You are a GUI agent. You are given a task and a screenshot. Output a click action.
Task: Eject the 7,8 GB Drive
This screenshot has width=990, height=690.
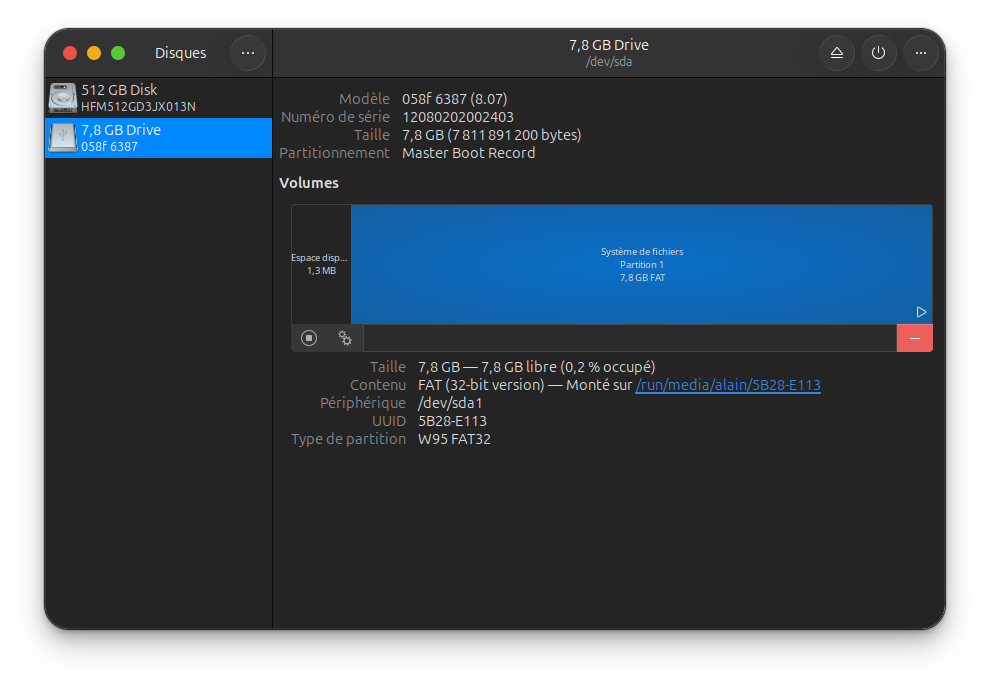pos(837,53)
